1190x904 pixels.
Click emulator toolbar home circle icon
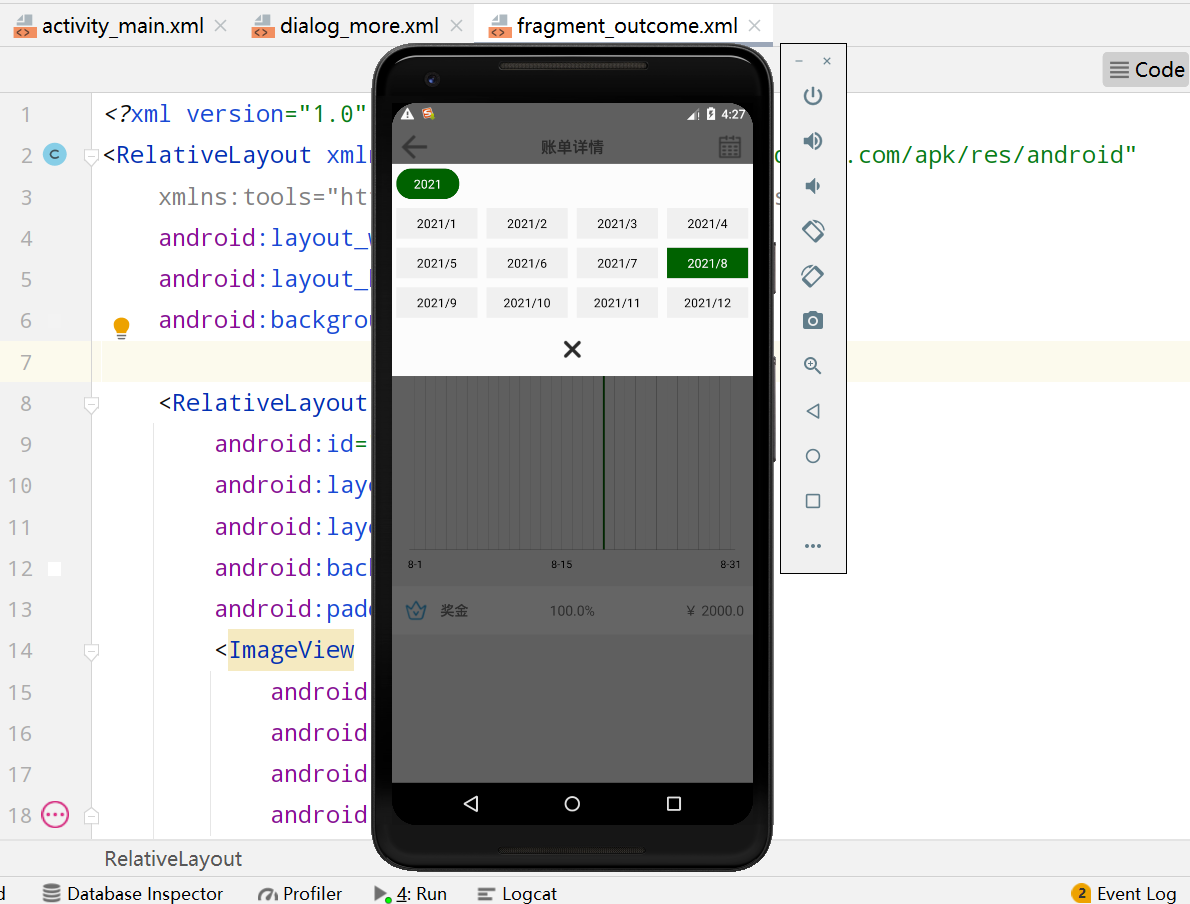tap(813, 456)
